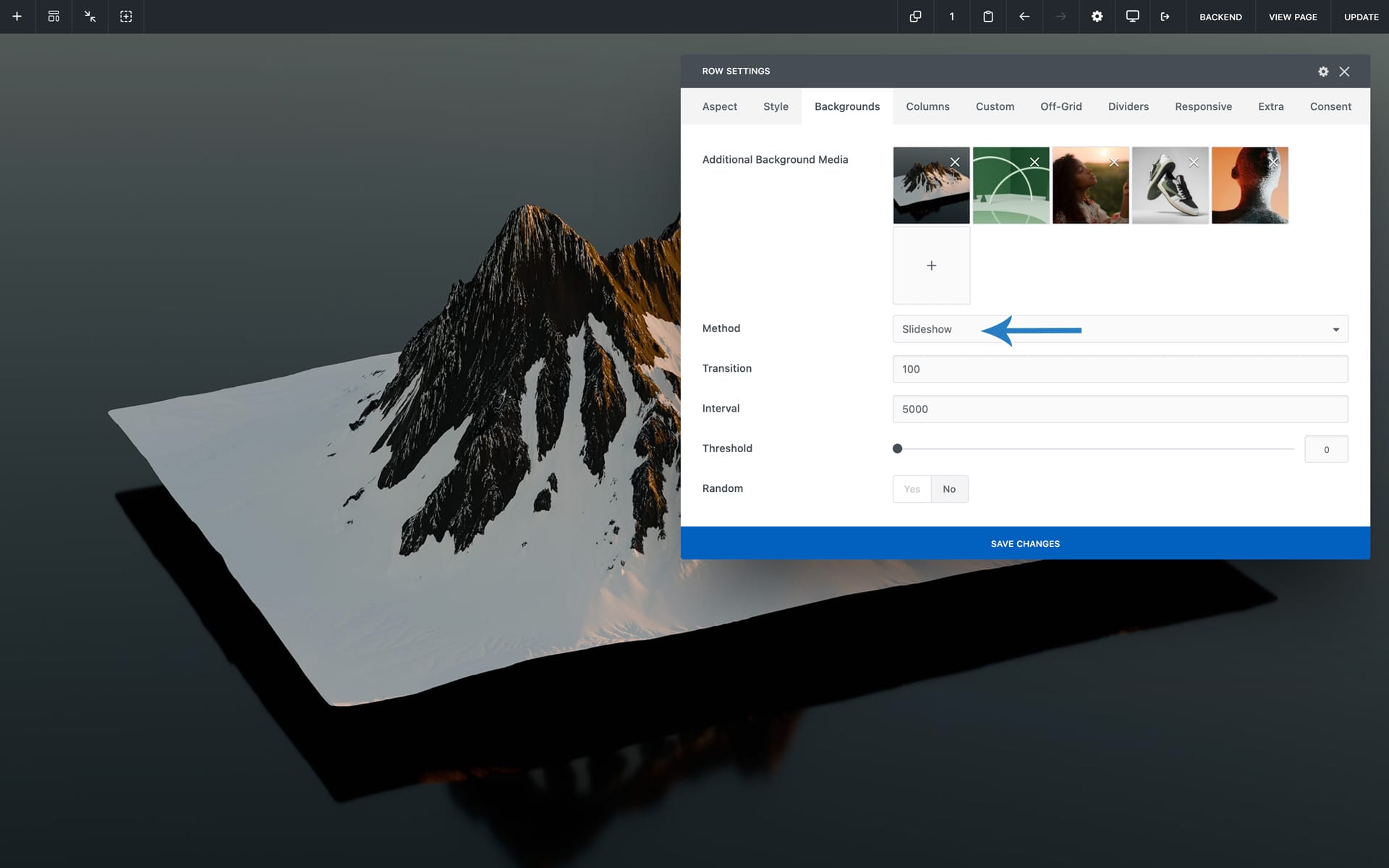Click the Threshold slider handle

click(897, 448)
